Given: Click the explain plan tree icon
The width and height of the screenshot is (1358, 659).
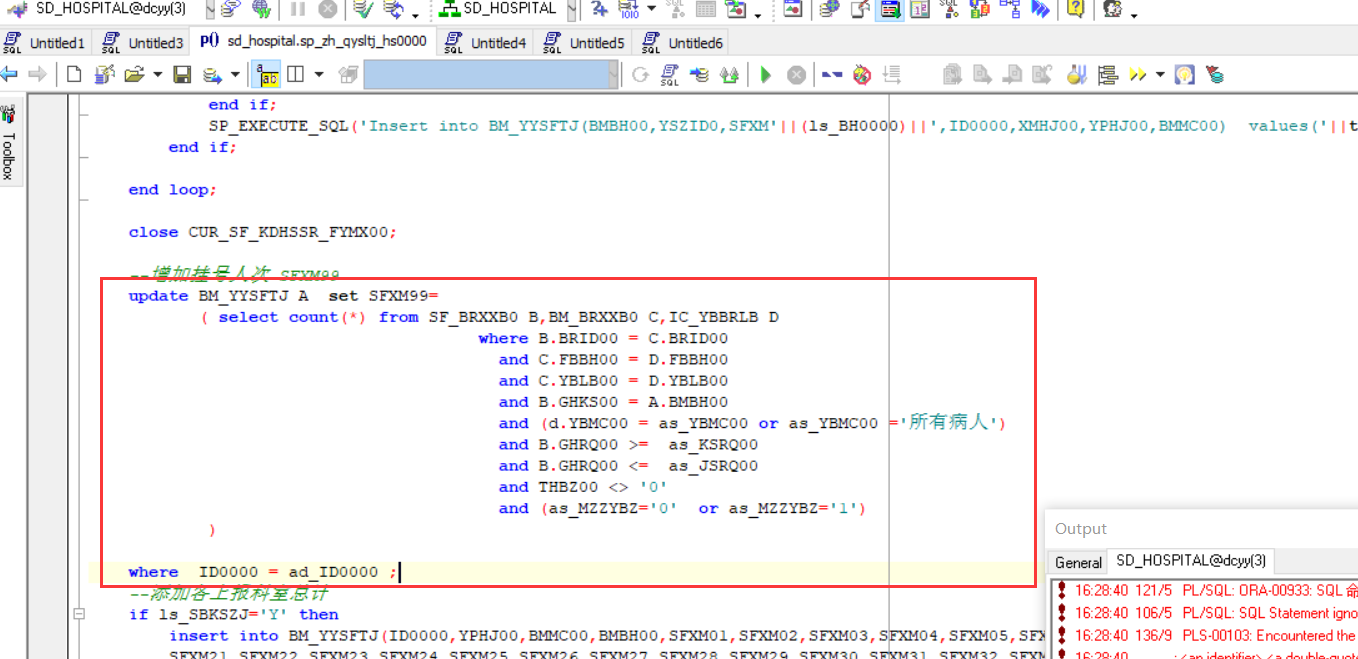Looking at the screenshot, I should pos(1107,75).
